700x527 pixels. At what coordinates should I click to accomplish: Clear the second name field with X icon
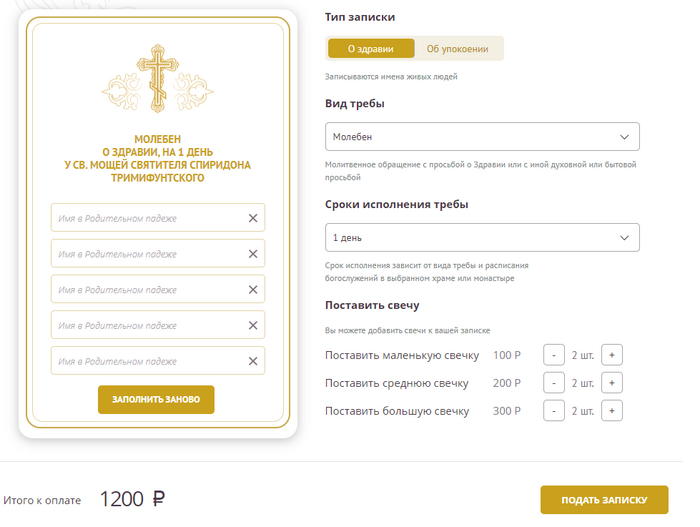(253, 254)
